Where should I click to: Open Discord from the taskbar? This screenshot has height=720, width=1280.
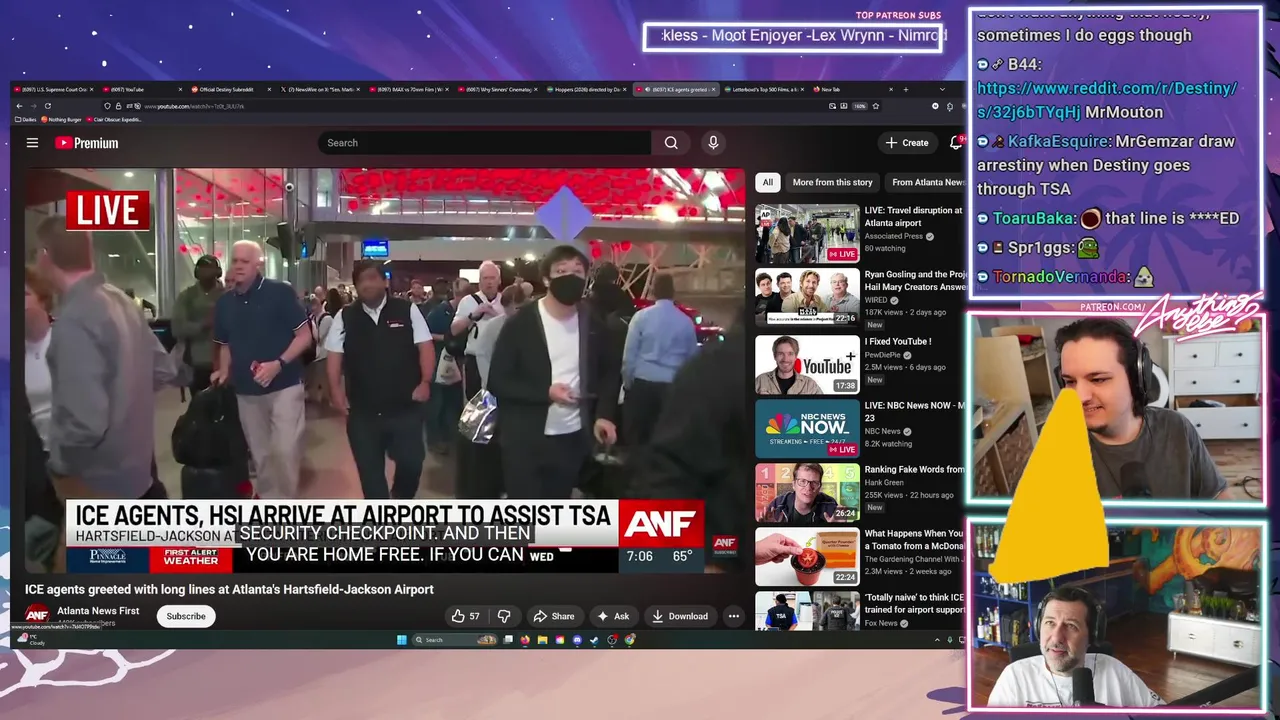pyautogui.click(x=577, y=640)
